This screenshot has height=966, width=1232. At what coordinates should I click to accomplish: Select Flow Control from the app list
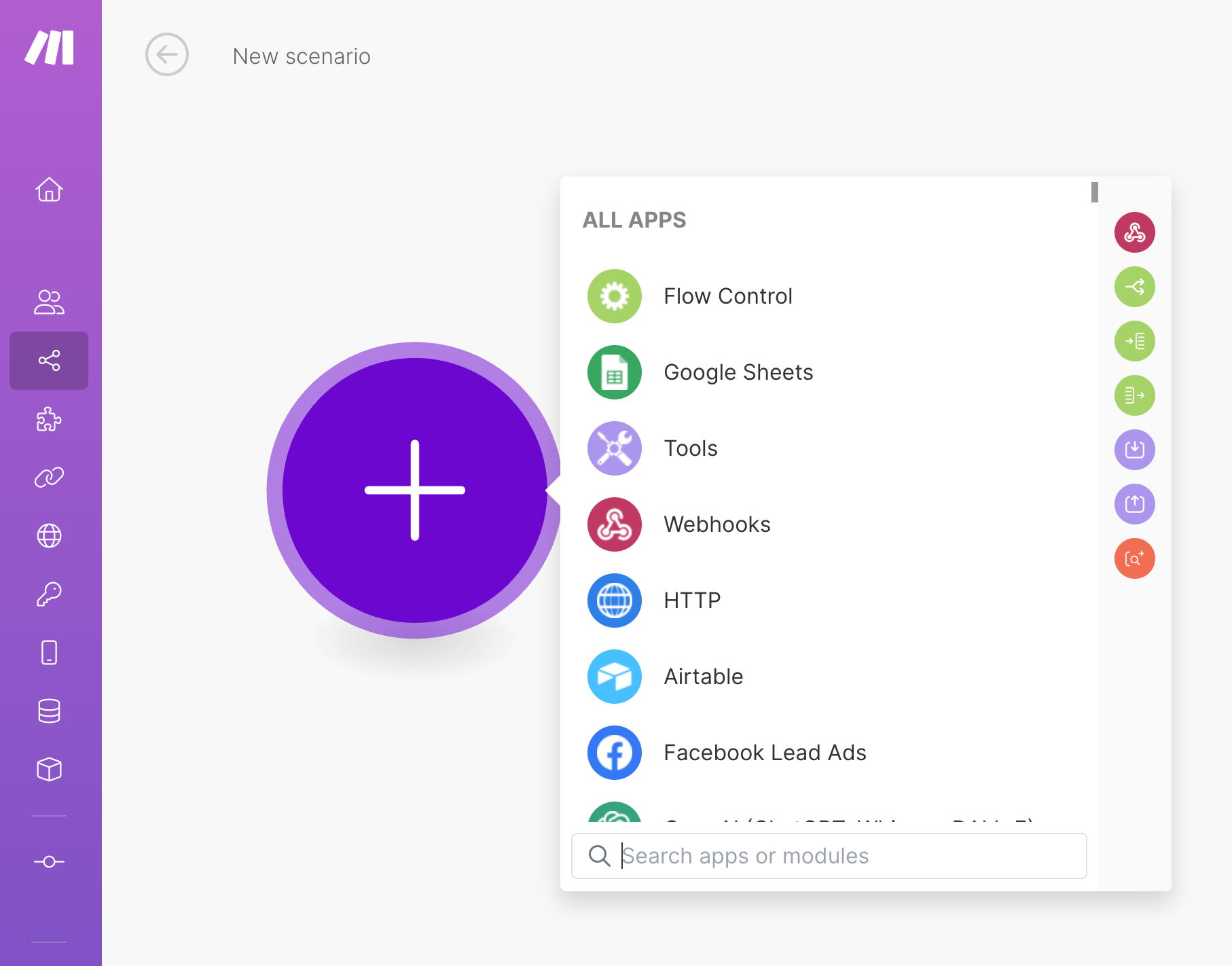[727, 296]
